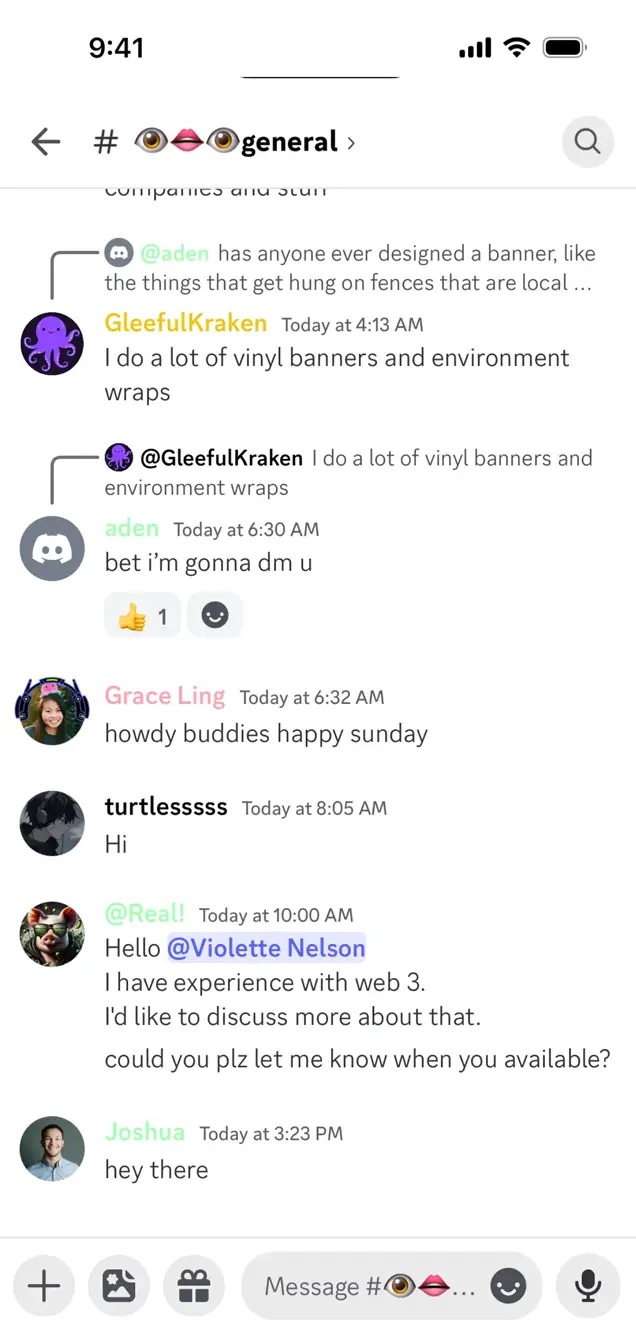Open @Real!'s pig avatar
Image resolution: width=636 pixels, height=1334 pixels.
pyautogui.click(x=52, y=932)
